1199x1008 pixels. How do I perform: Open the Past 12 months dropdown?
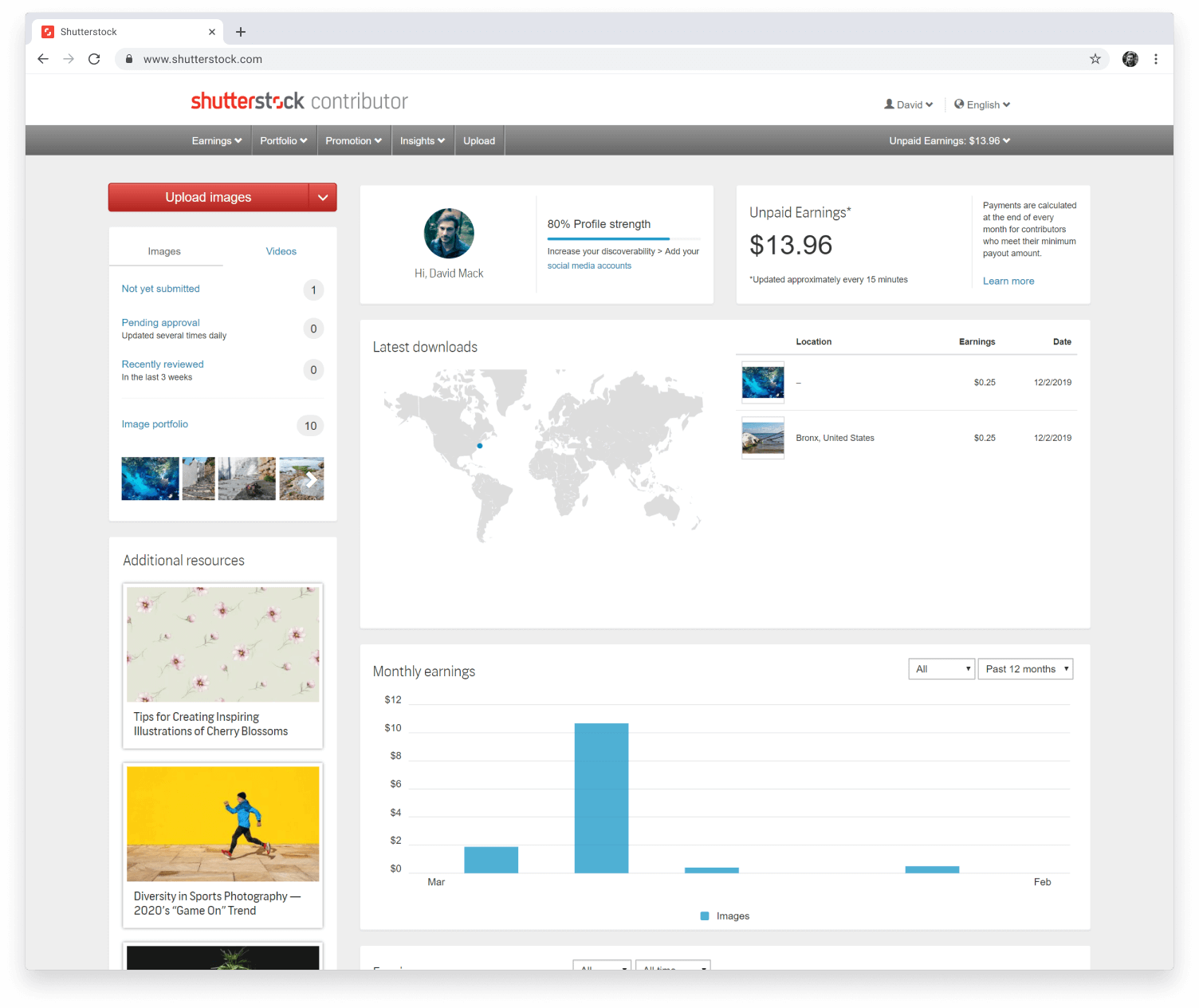(x=1026, y=669)
